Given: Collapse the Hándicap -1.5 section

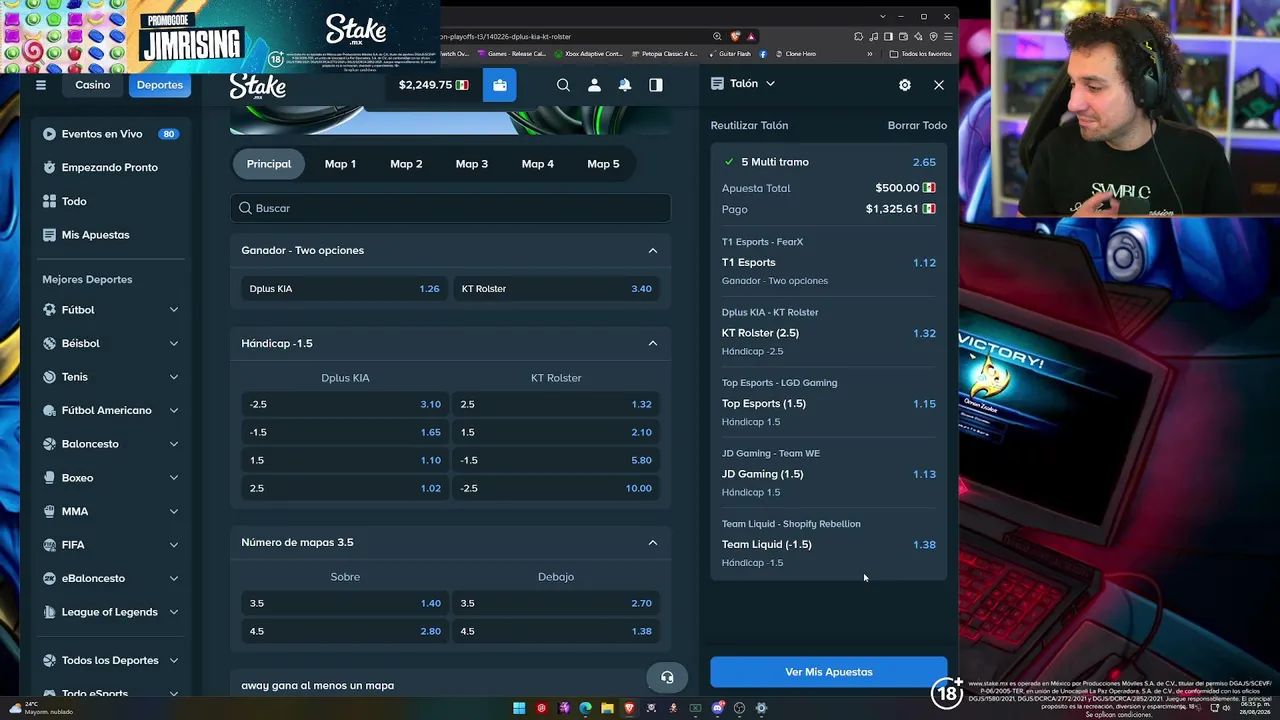Looking at the screenshot, I should [x=653, y=344].
